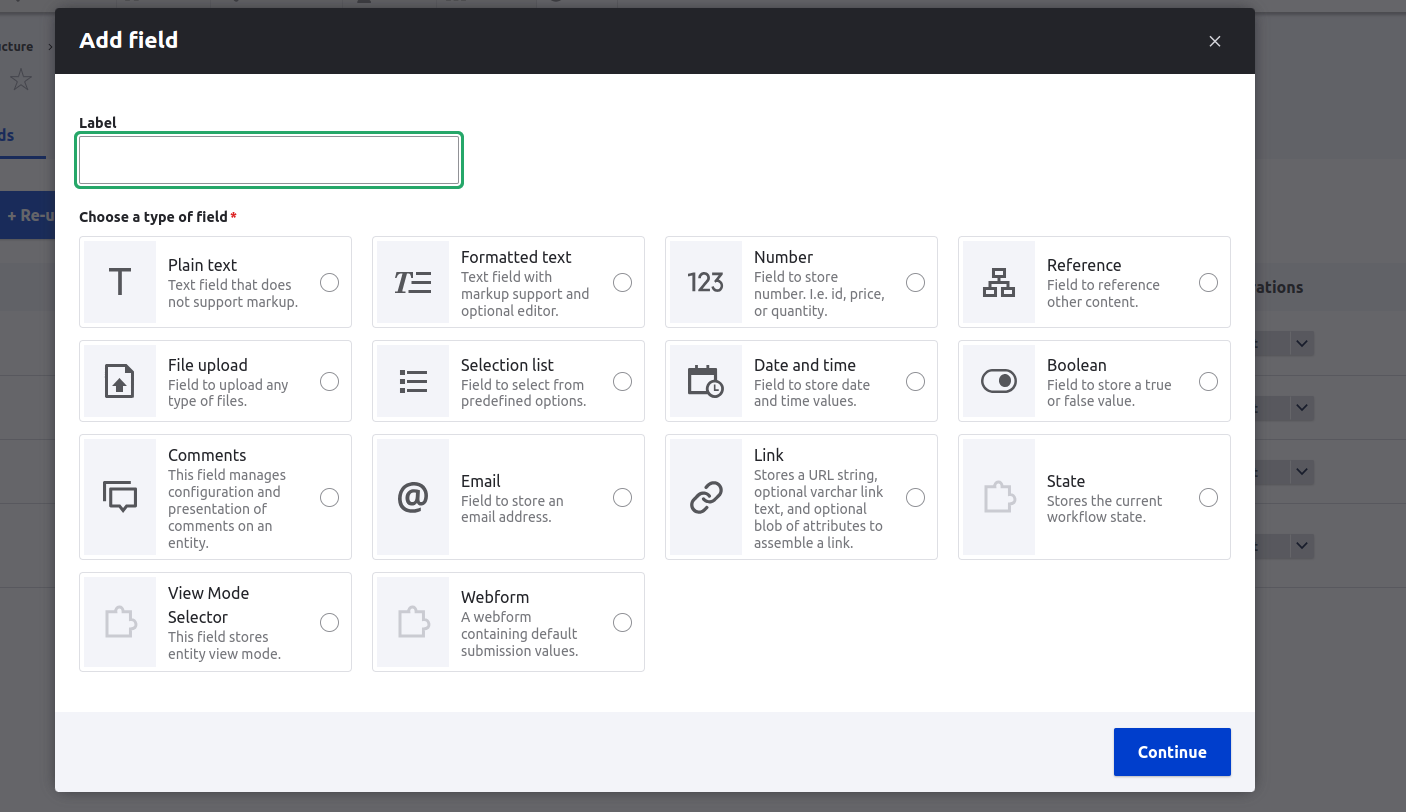The width and height of the screenshot is (1406, 812).
Task: Click the Link chain icon
Action: click(x=706, y=496)
